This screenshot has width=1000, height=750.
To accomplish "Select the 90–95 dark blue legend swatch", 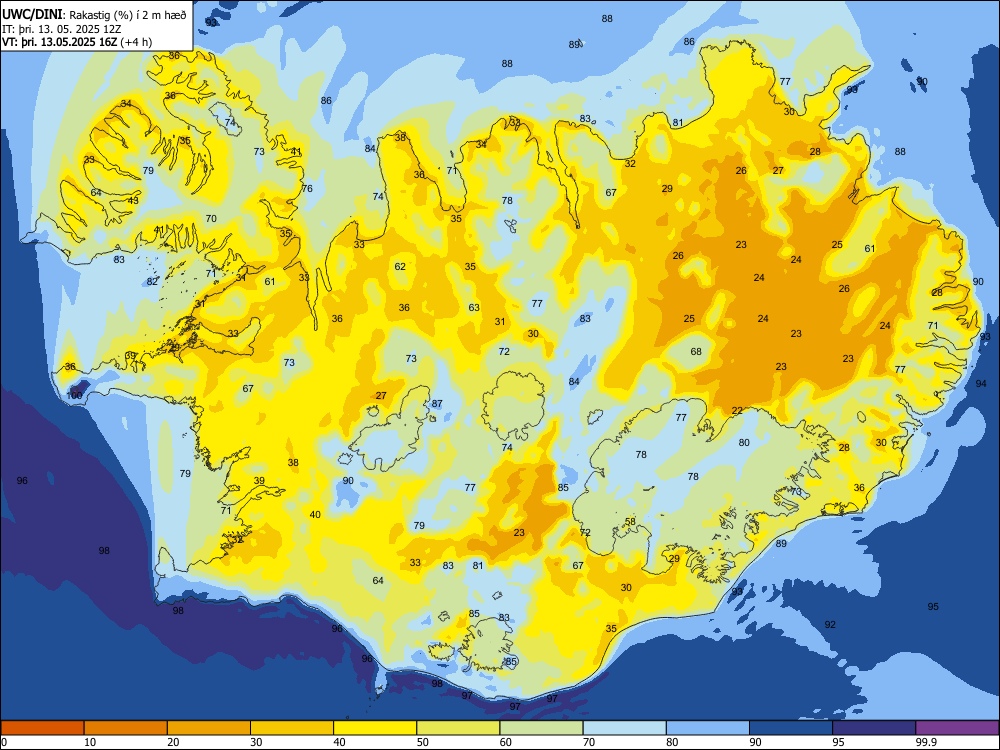I will (x=791, y=728).
